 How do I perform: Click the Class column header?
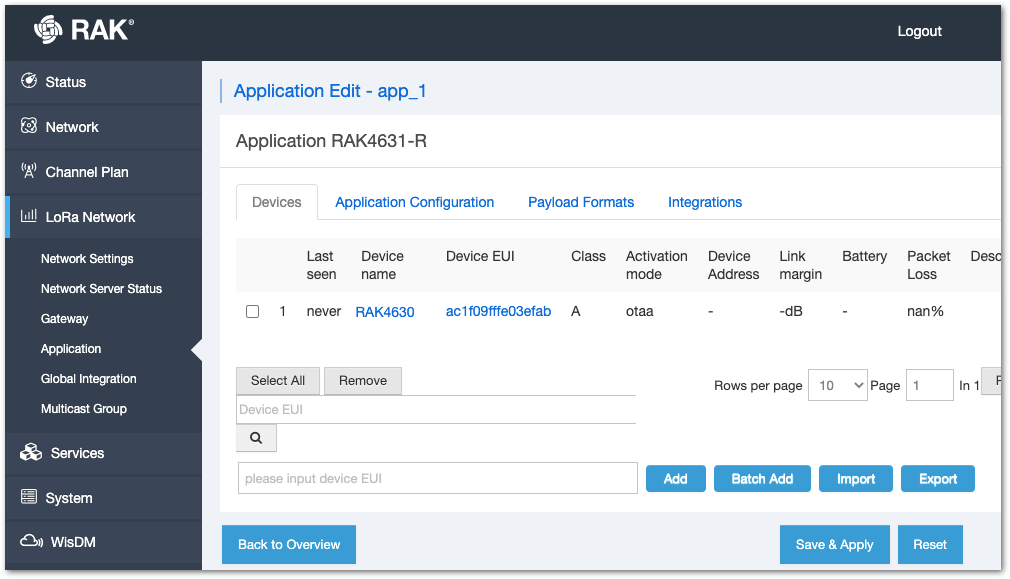pos(588,256)
